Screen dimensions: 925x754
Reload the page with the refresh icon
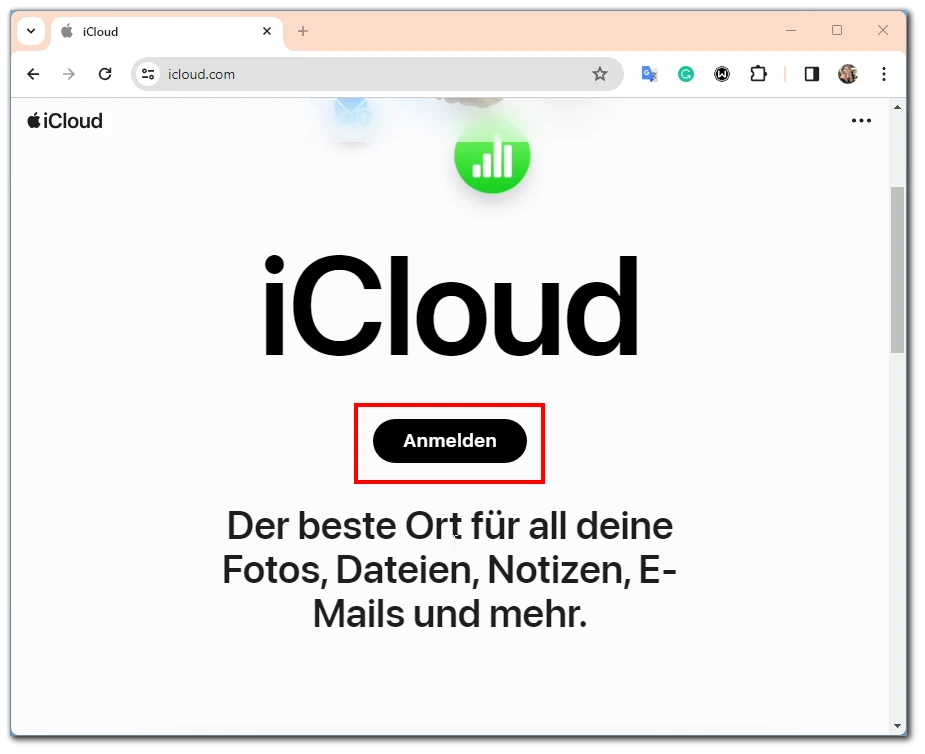(105, 74)
